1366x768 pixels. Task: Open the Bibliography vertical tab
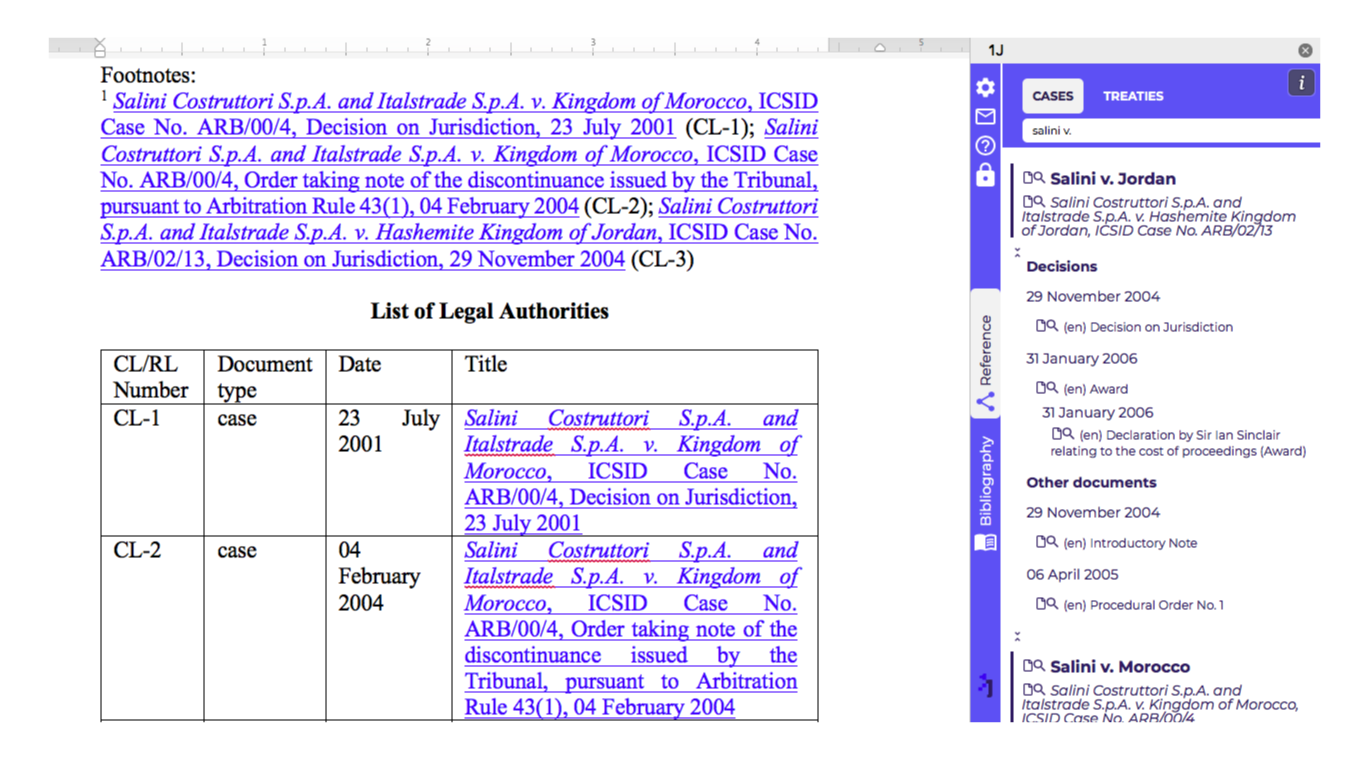pyautogui.click(x=985, y=492)
